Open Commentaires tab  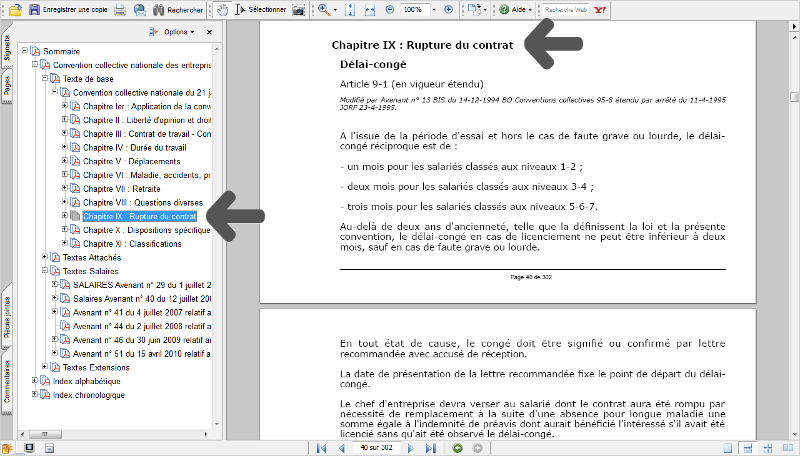click(7, 382)
